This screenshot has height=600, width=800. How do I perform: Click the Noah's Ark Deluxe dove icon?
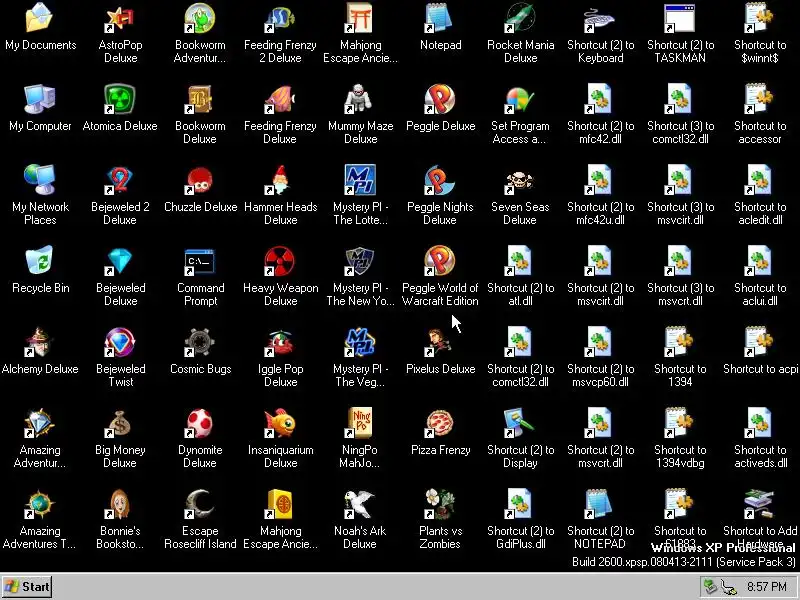coord(360,504)
